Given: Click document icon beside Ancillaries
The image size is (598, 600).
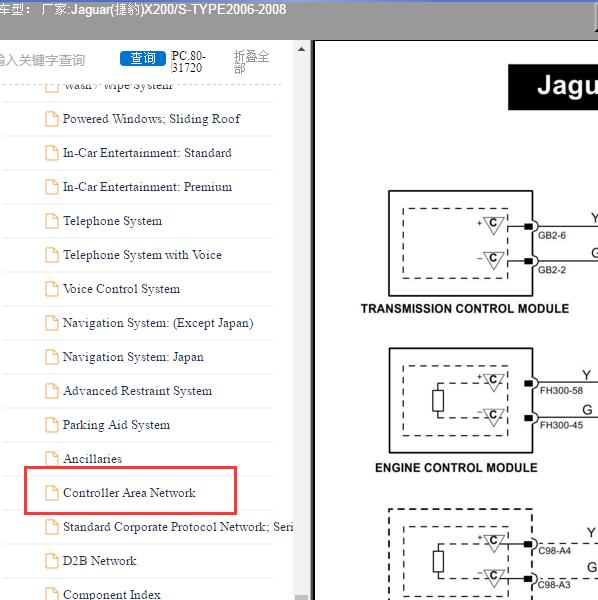Looking at the screenshot, I should [52, 458].
